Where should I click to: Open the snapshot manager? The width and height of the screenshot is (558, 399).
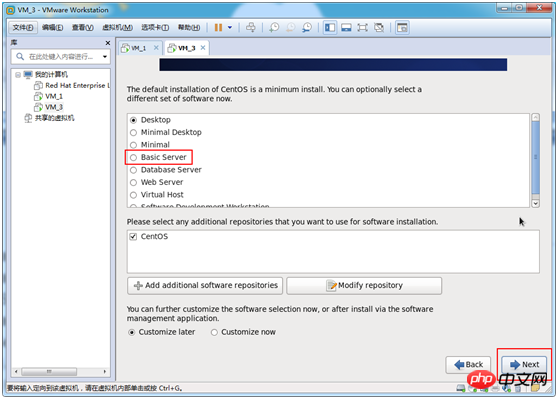307,27
